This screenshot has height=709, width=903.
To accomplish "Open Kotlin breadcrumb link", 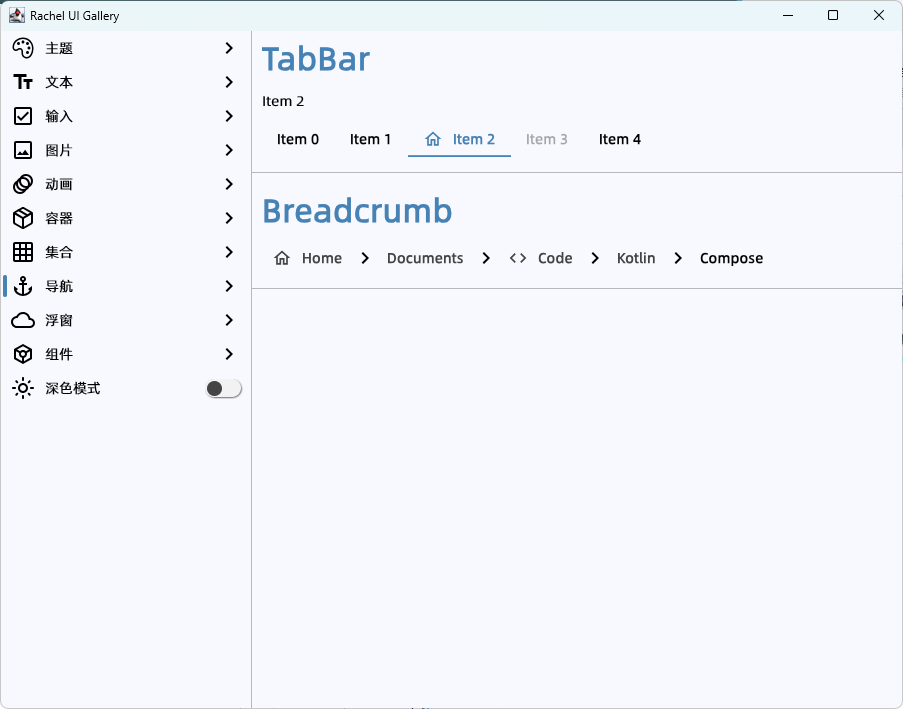I will (x=636, y=258).
